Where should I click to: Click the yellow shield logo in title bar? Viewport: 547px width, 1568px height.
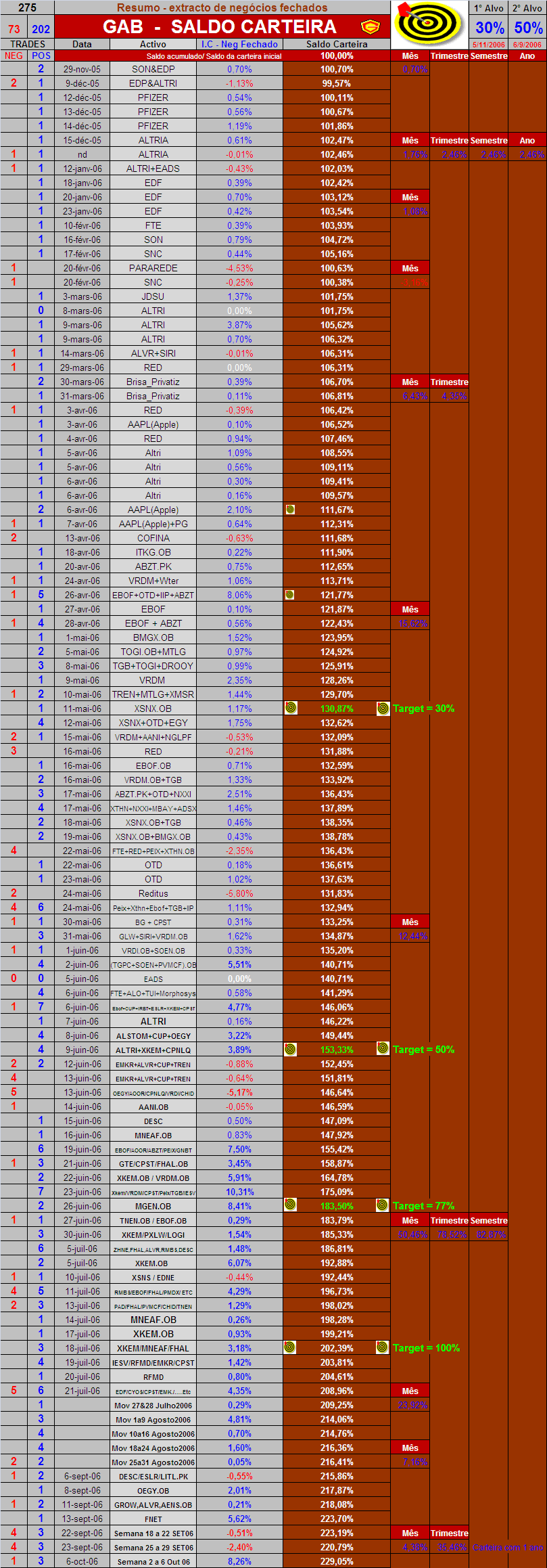click(x=370, y=27)
